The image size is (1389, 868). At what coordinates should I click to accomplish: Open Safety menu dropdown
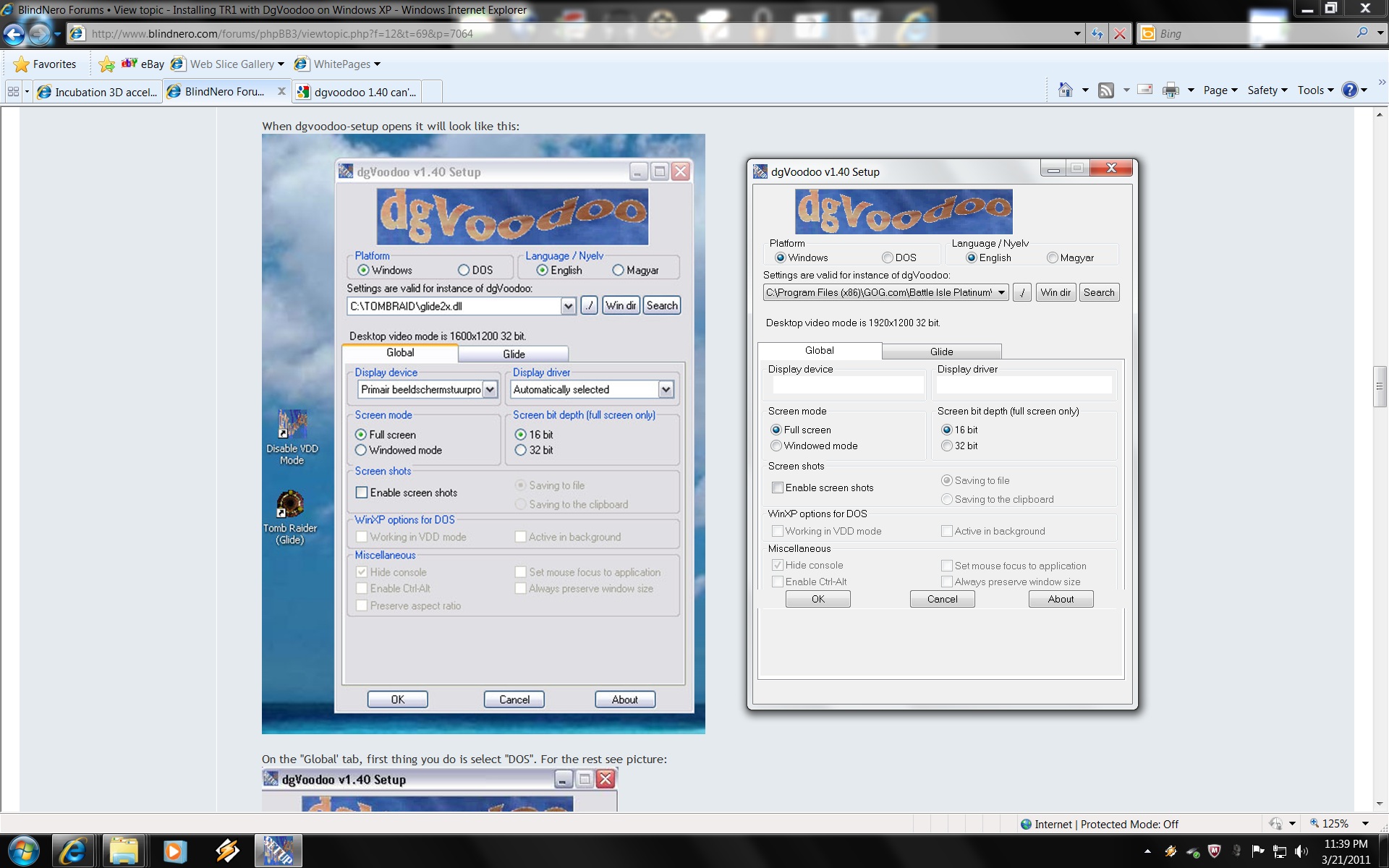pyautogui.click(x=1267, y=90)
